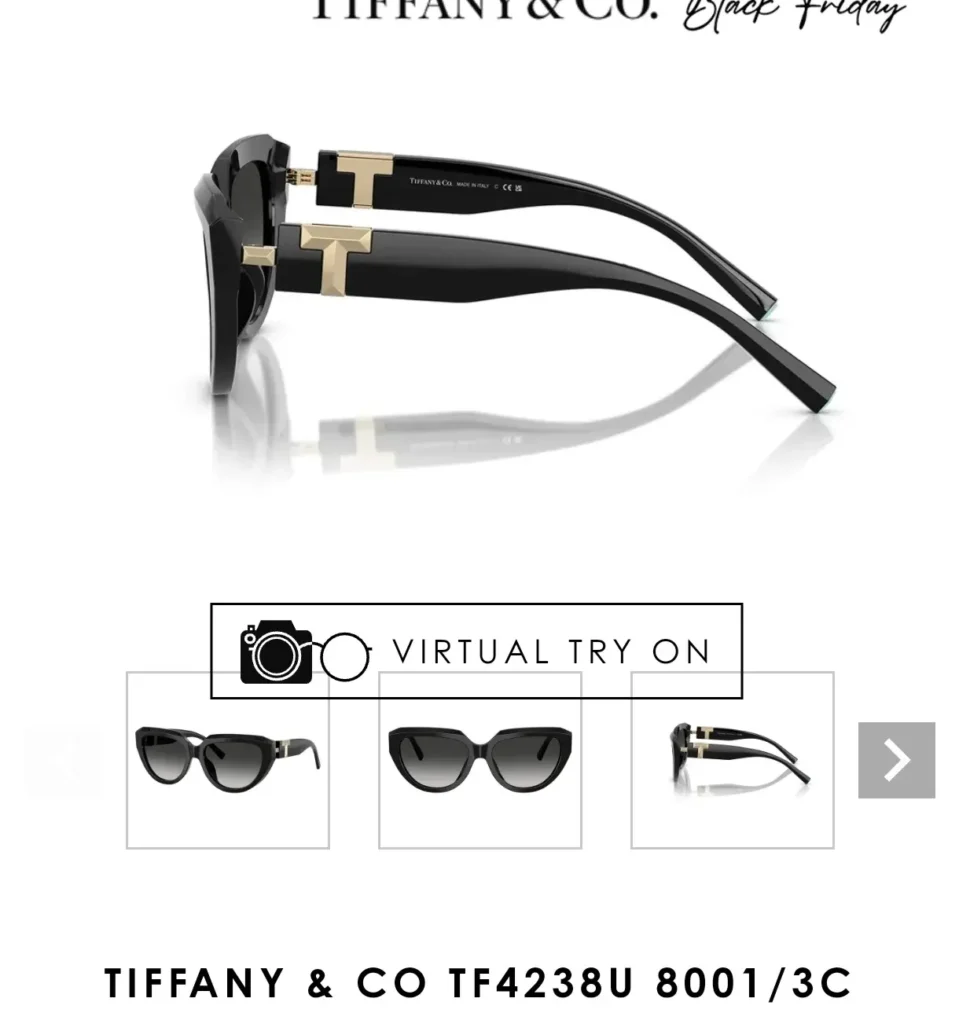Select the front-view sunglasses thumbnail
The image size is (959, 1024).
point(480,760)
